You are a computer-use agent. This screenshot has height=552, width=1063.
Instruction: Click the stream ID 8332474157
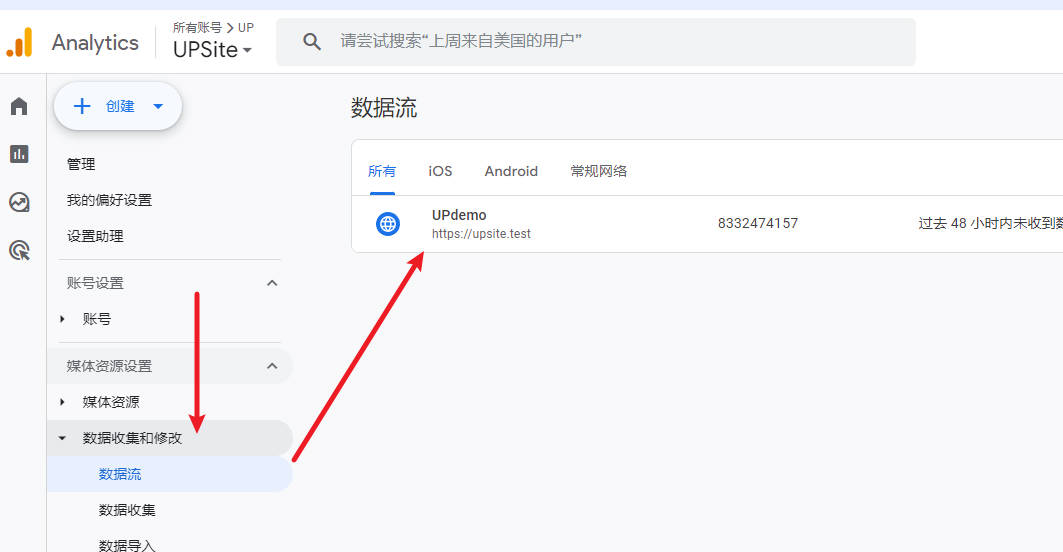pos(758,223)
